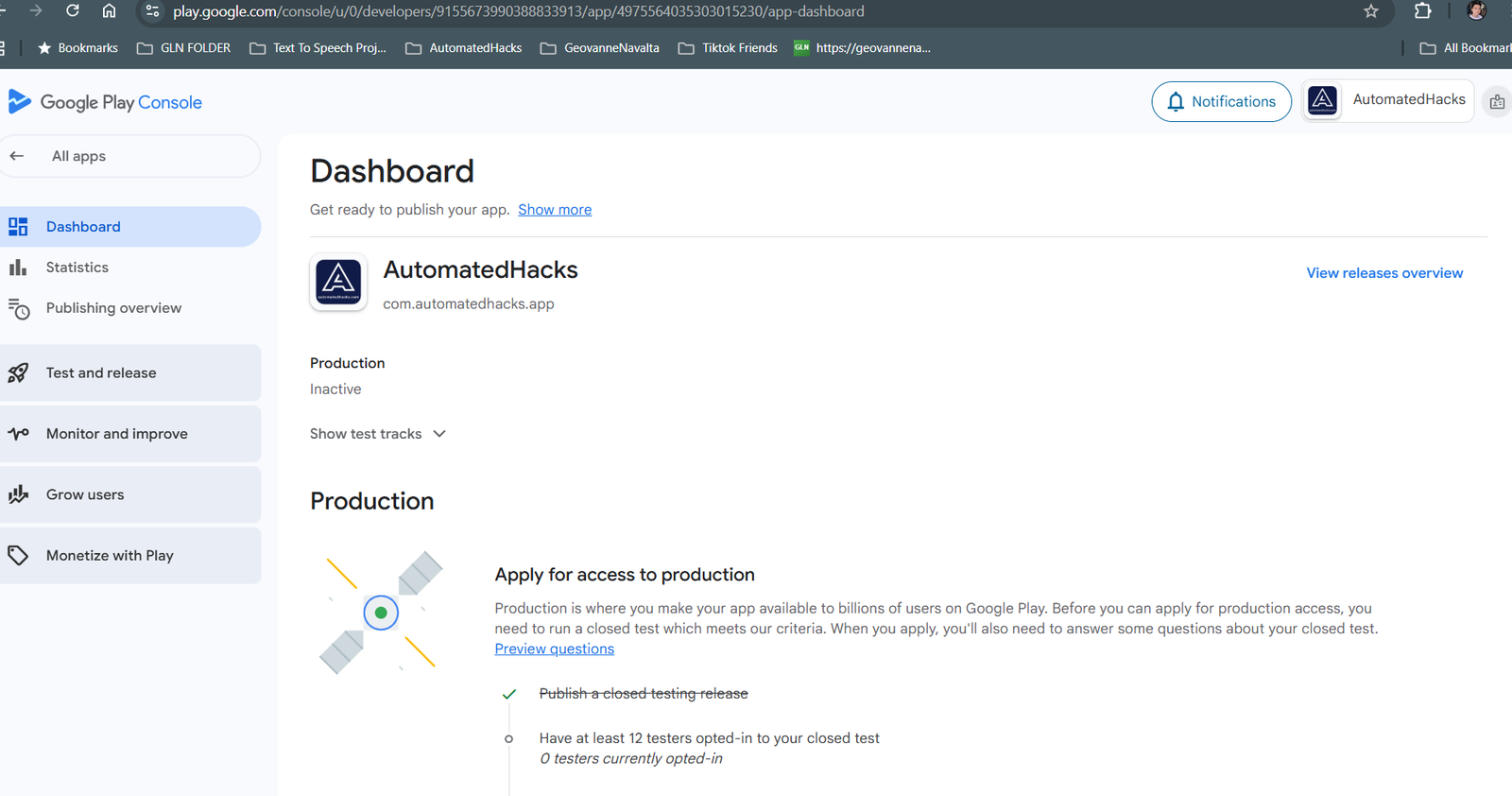Screen dimensions: 1512x796
Task: Expand the Show test tracks dropdown
Action: (377, 434)
